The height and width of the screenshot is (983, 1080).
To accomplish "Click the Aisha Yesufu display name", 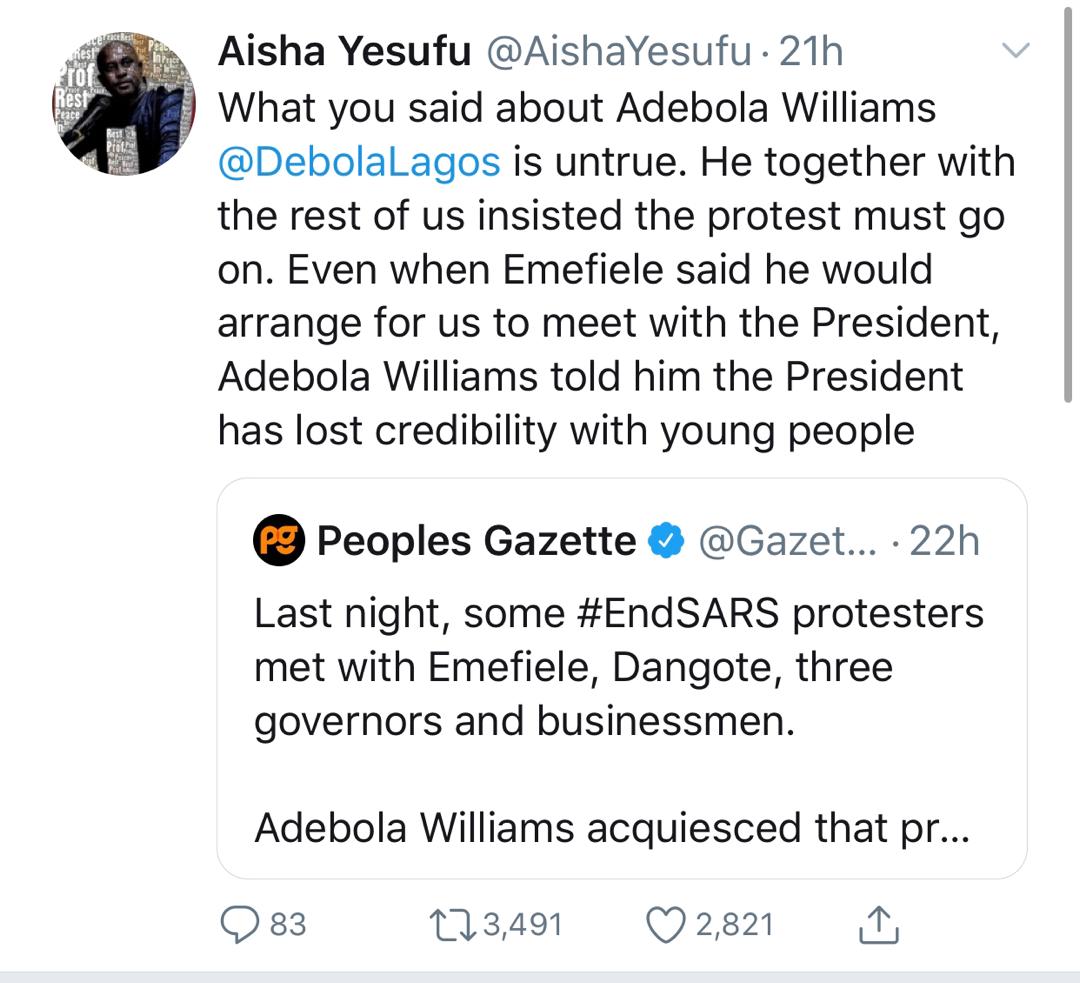I will 344,52.
